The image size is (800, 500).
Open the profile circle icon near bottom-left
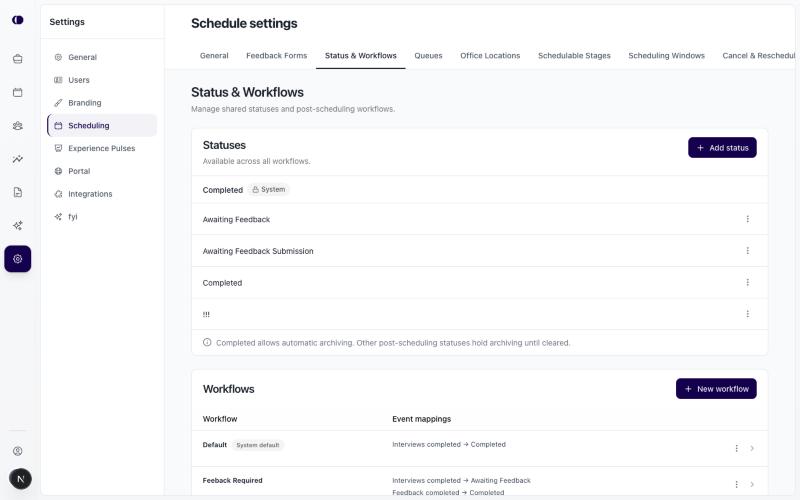[17, 451]
